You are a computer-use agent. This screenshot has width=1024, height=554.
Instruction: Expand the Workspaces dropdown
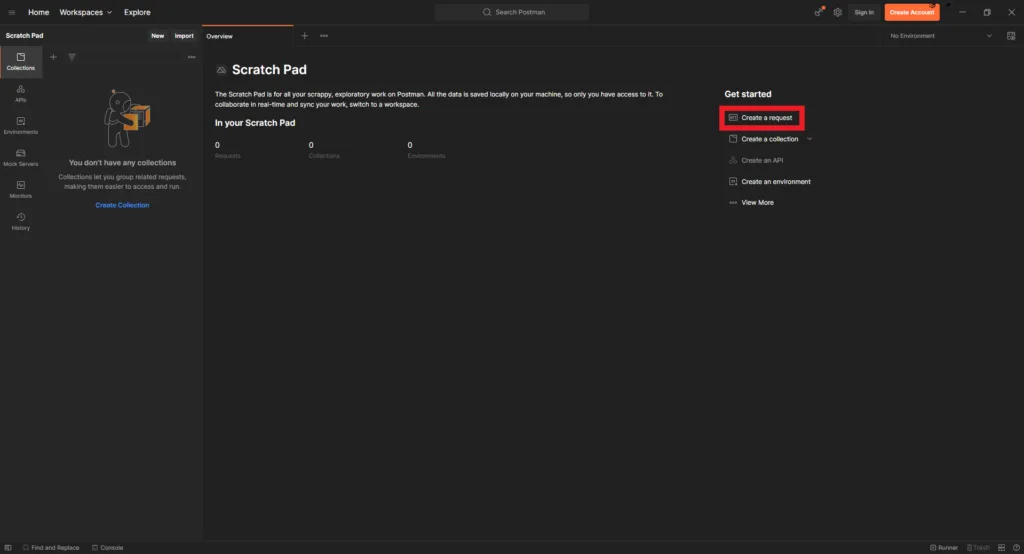coord(85,12)
